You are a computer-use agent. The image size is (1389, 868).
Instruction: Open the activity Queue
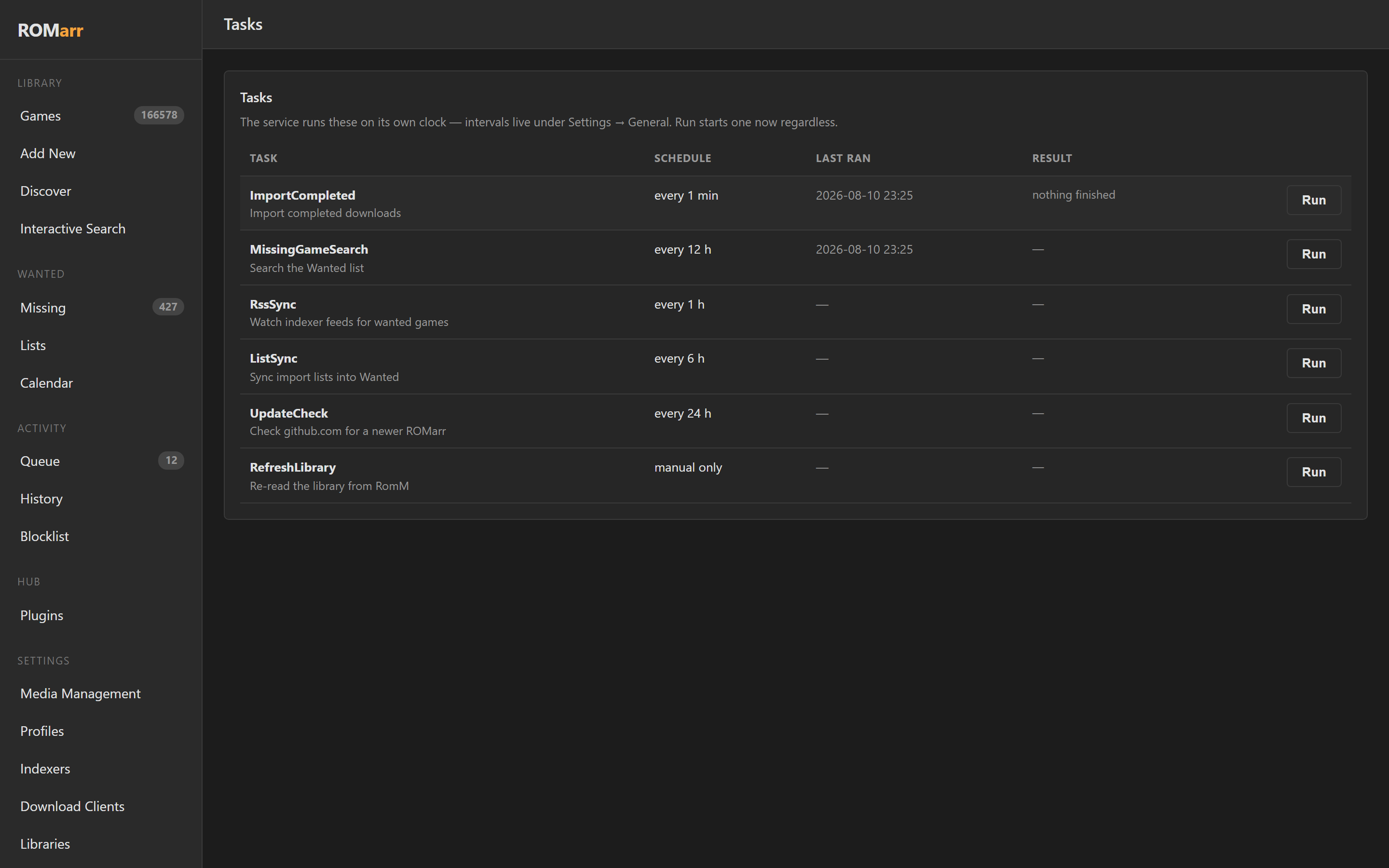click(40, 461)
